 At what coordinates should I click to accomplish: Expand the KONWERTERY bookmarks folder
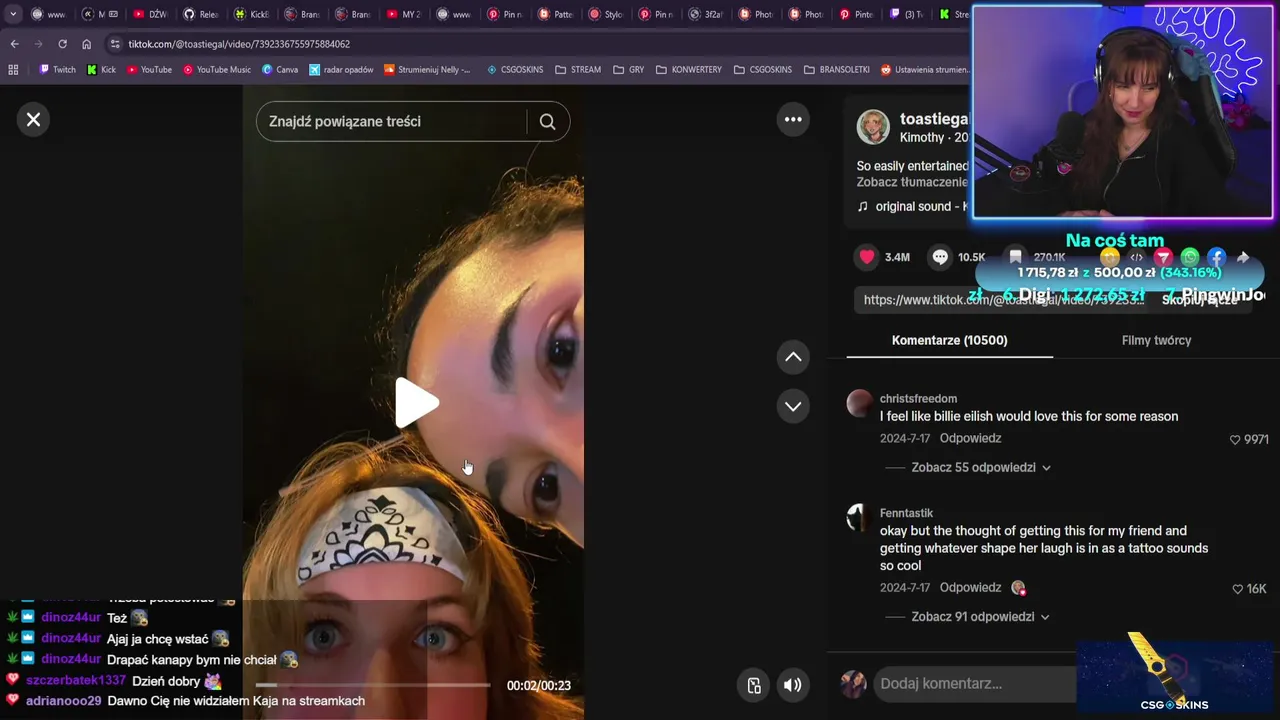[x=688, y=70]
